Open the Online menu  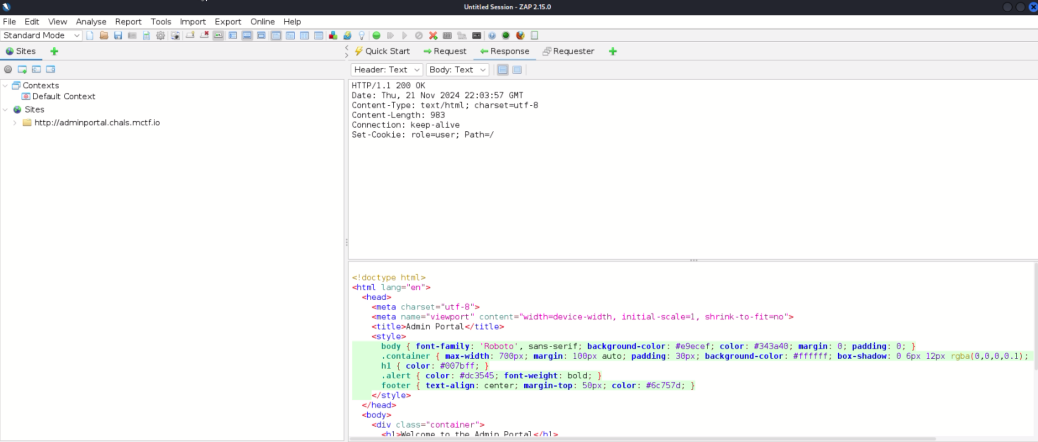263,22
